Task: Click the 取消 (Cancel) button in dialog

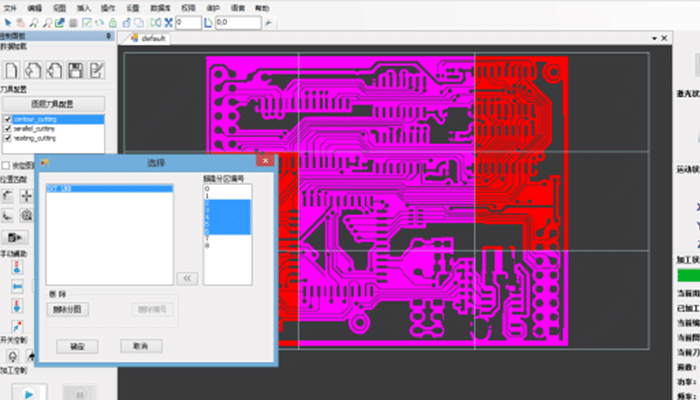Action: coord(140,345)
